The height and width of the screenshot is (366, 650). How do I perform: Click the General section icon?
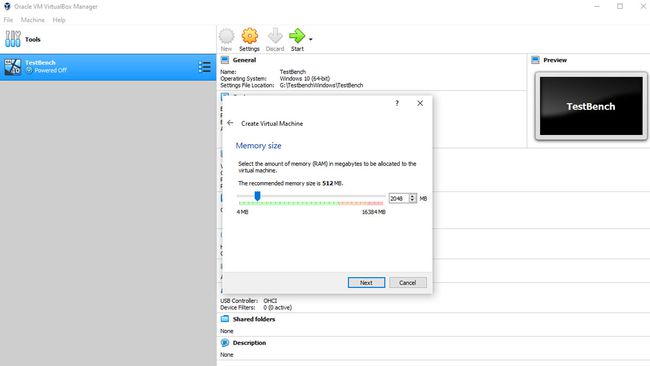point(225,60)
